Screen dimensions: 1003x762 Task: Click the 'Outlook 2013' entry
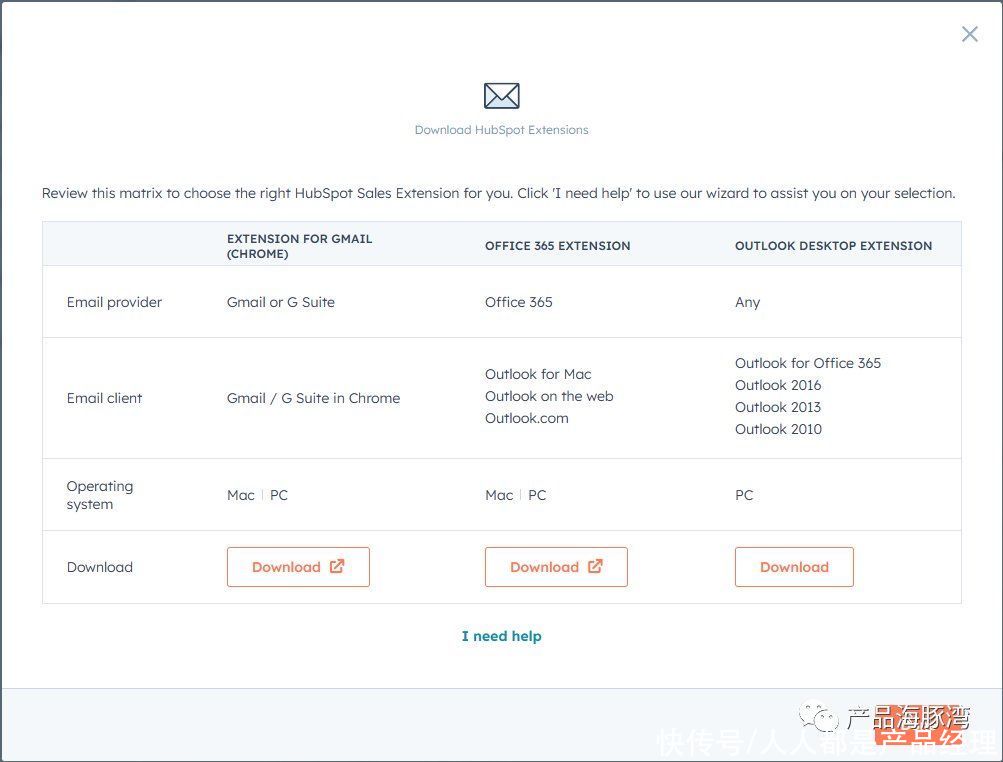tap(778, 408)
